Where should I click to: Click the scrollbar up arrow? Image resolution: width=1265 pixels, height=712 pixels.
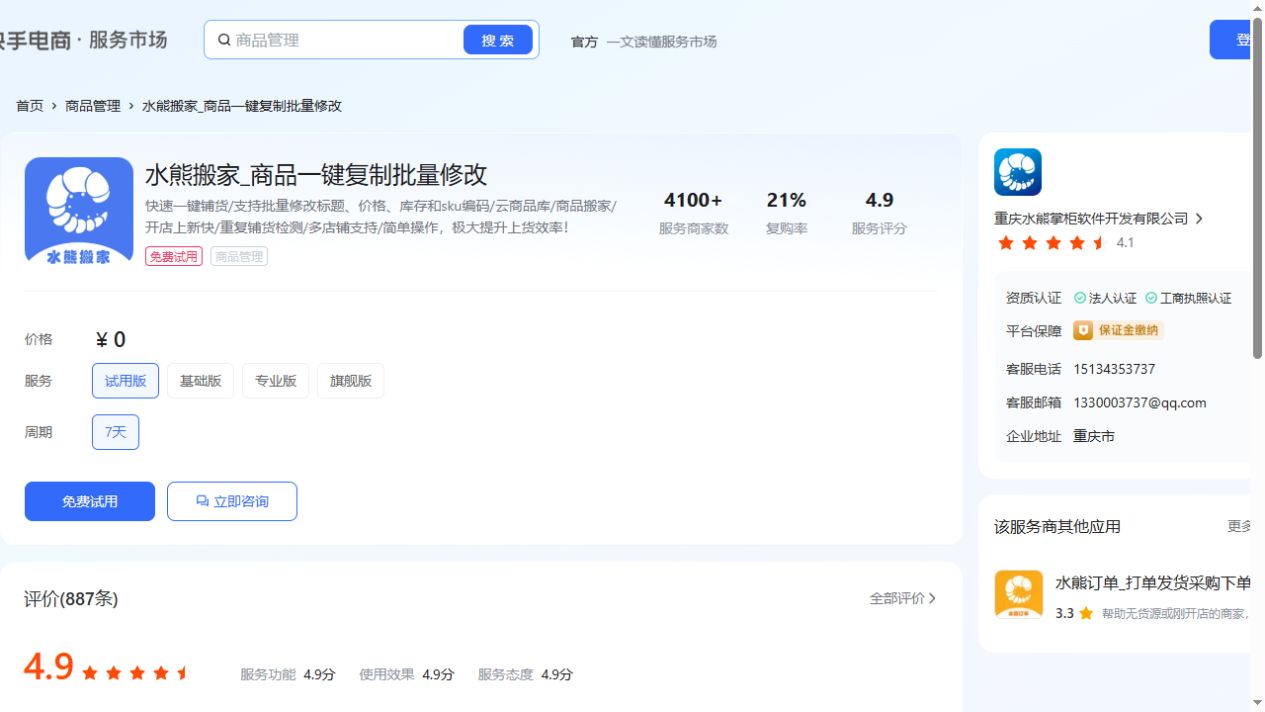click(x=1257, y=8)
